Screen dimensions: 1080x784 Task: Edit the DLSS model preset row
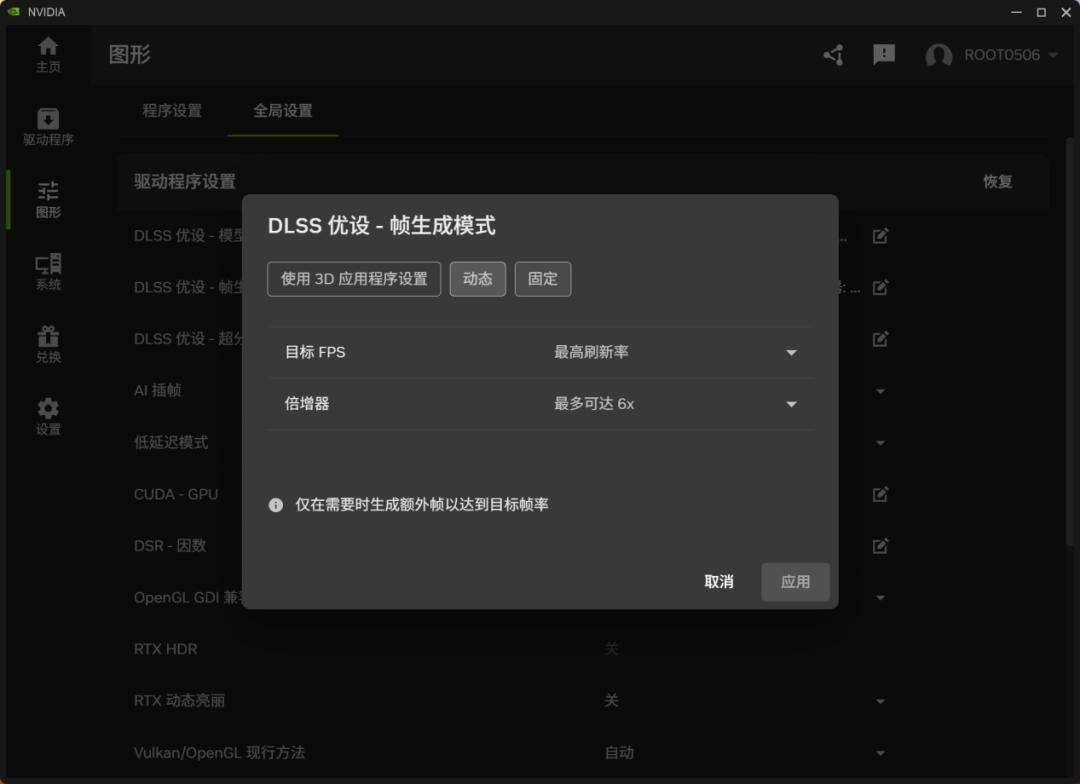(x=880, y=236)
